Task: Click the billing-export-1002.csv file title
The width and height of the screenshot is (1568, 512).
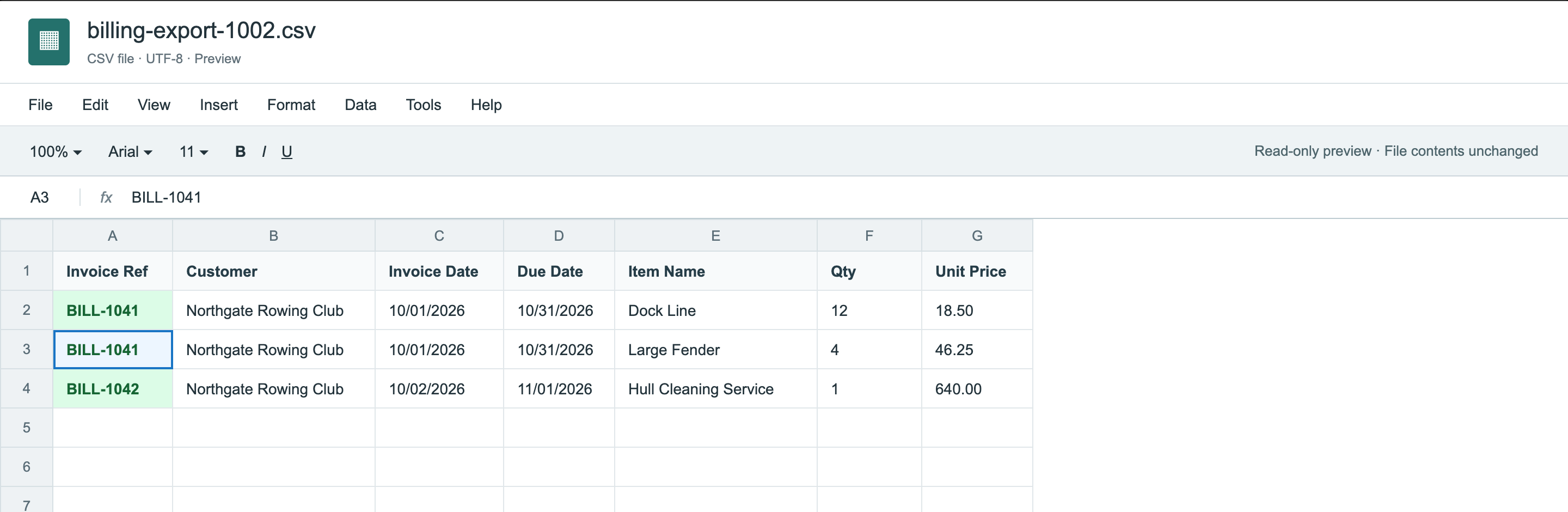Action: tap(201, 31)
